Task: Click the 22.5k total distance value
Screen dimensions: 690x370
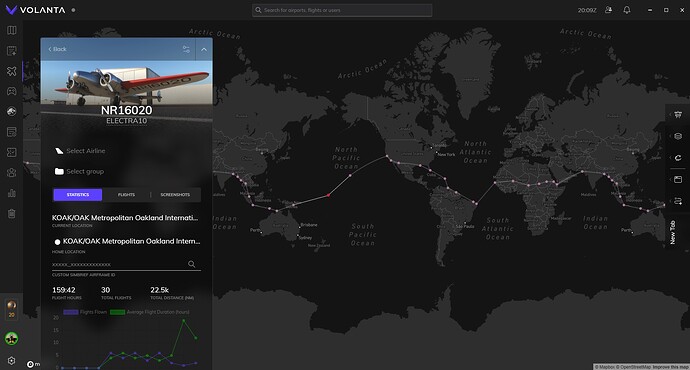Action: coord(159,290)
